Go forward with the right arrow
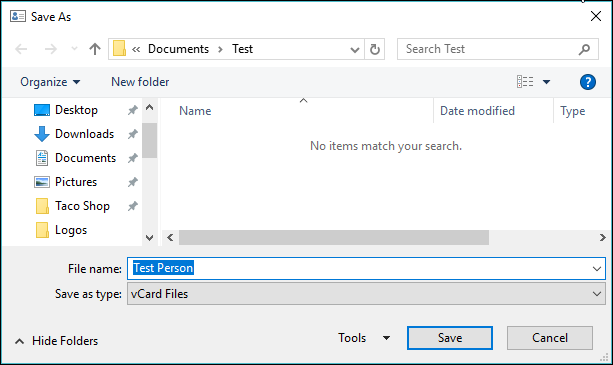The width and height of the screenshot is (613, 365). tap(51, 49)
